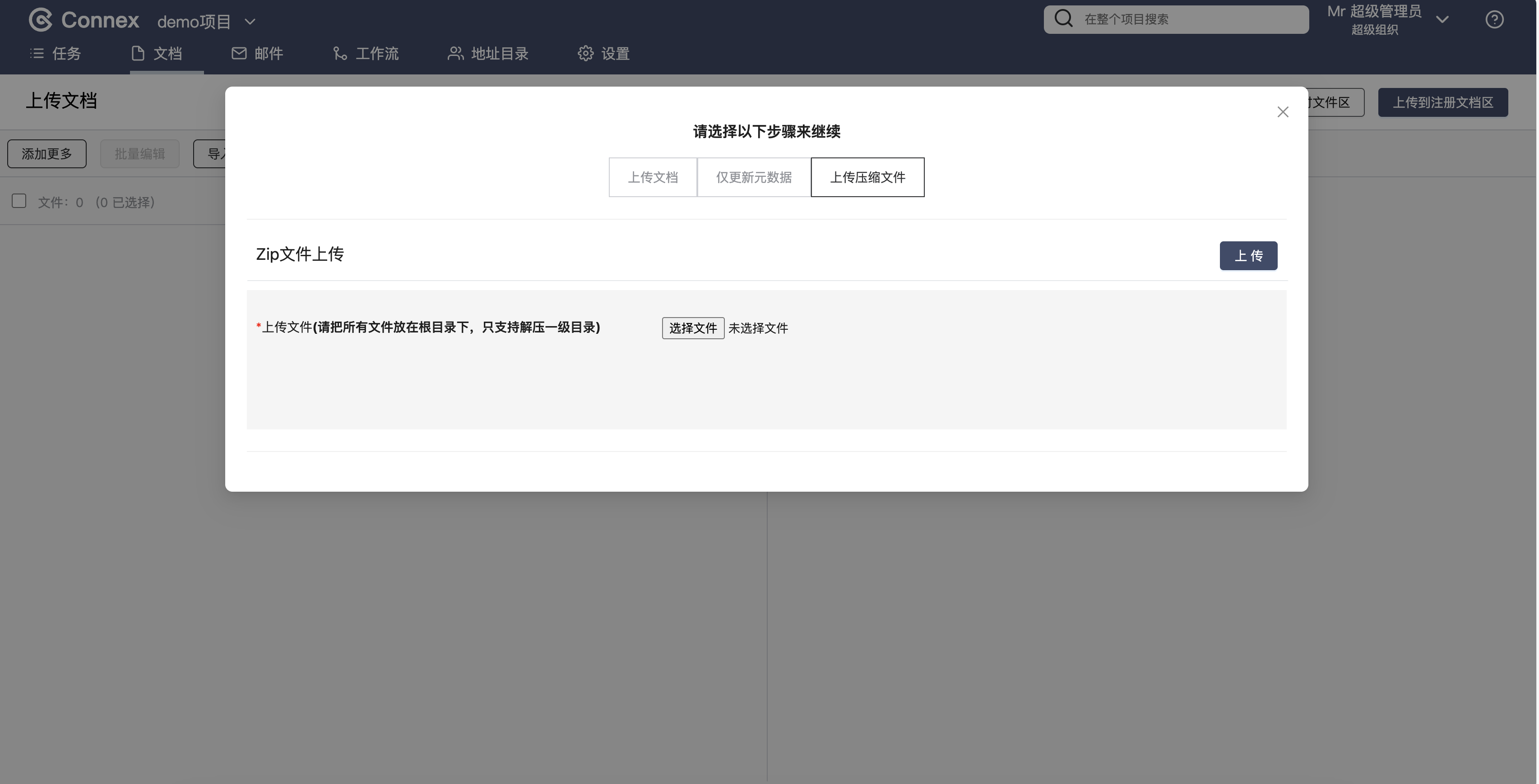
Task: Select the 上传压缩文件 step tab
Action: point(867,177)
